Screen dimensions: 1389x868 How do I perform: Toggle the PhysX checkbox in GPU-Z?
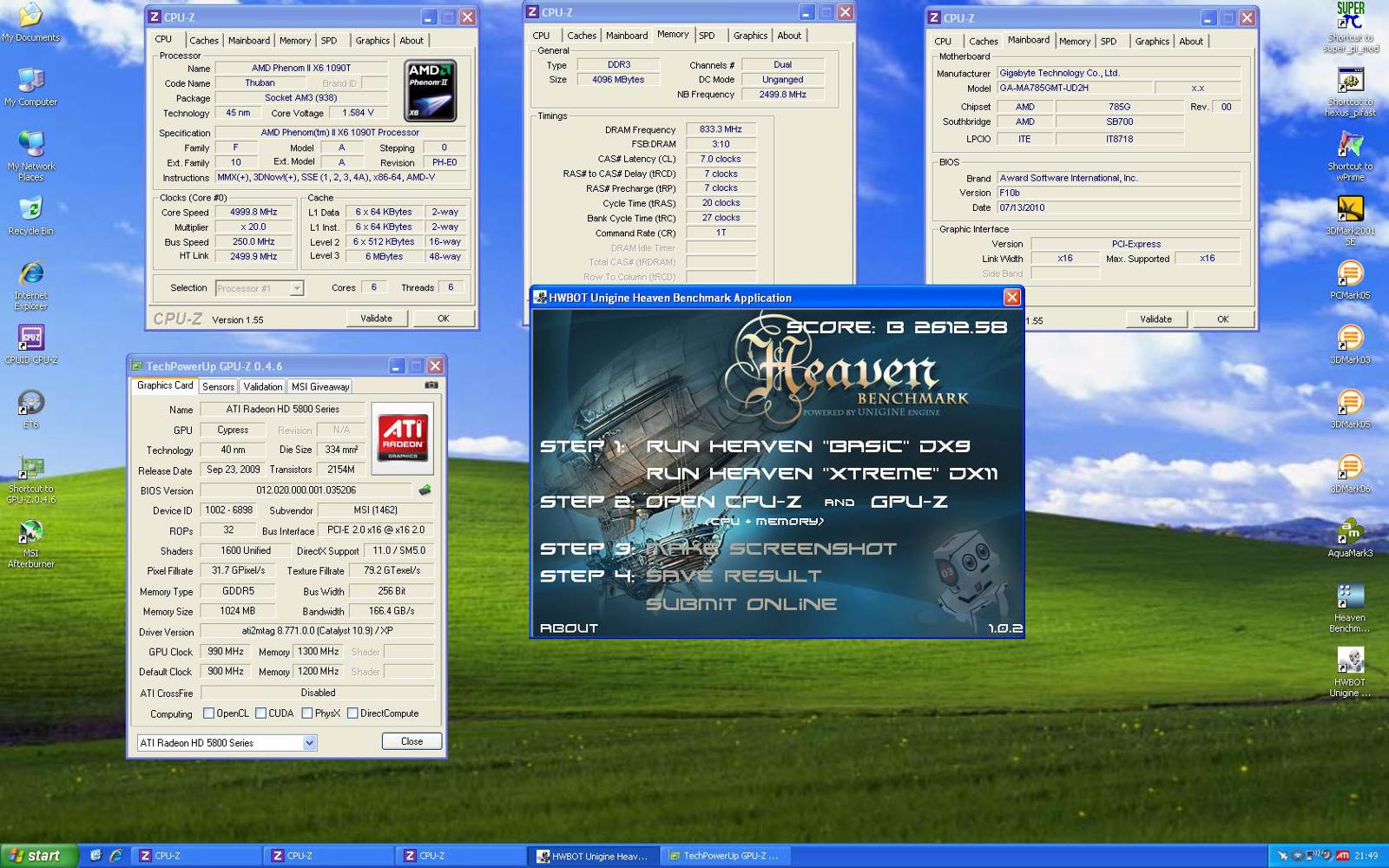pos(306,713)
